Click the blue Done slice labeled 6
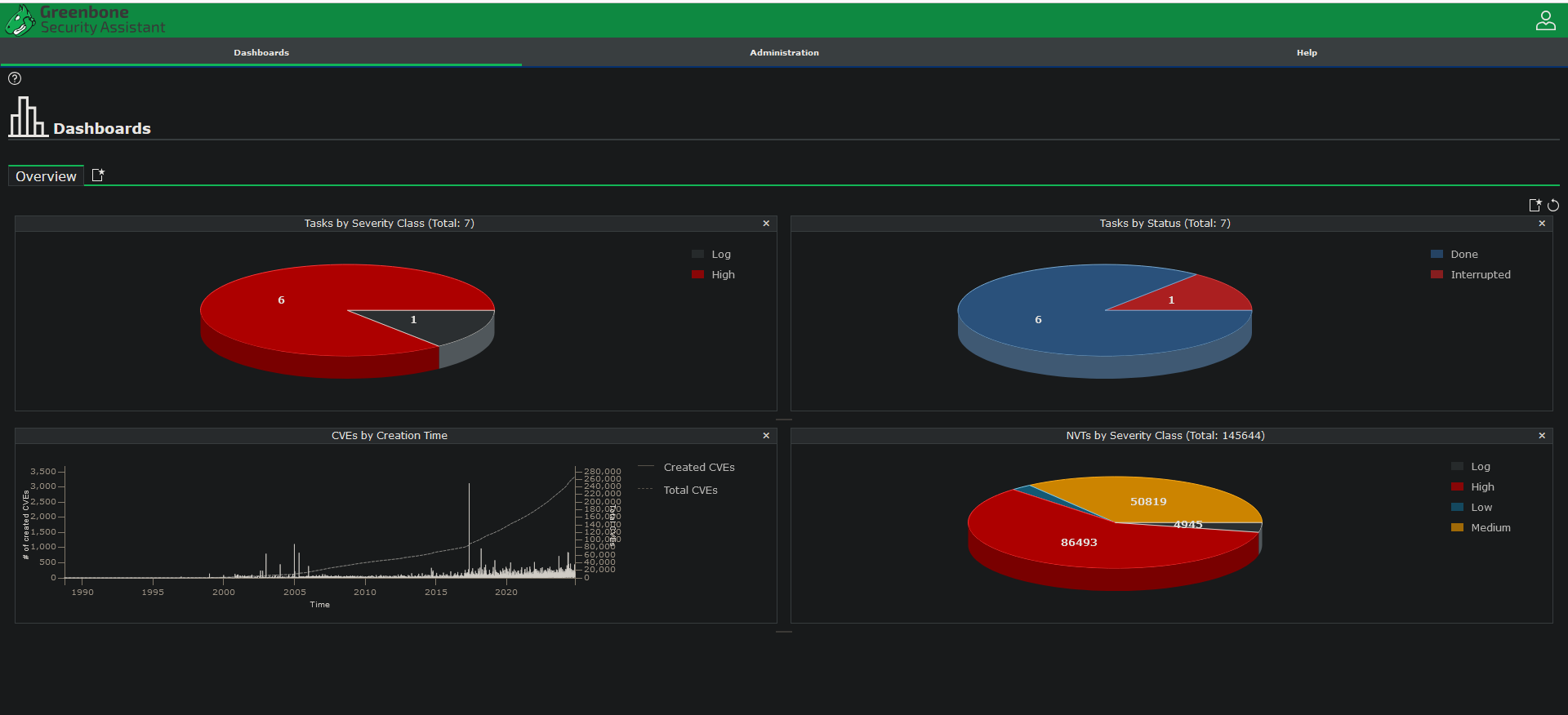This screenshot has height=715, width=1568. pos(1039,320)
